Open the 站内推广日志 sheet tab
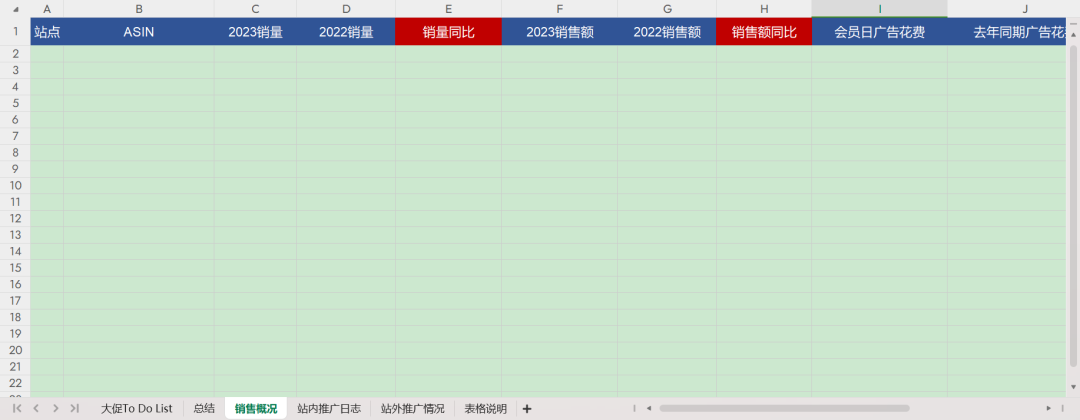This screenshot has width=1080, height=420. click(x=329, y=409)
